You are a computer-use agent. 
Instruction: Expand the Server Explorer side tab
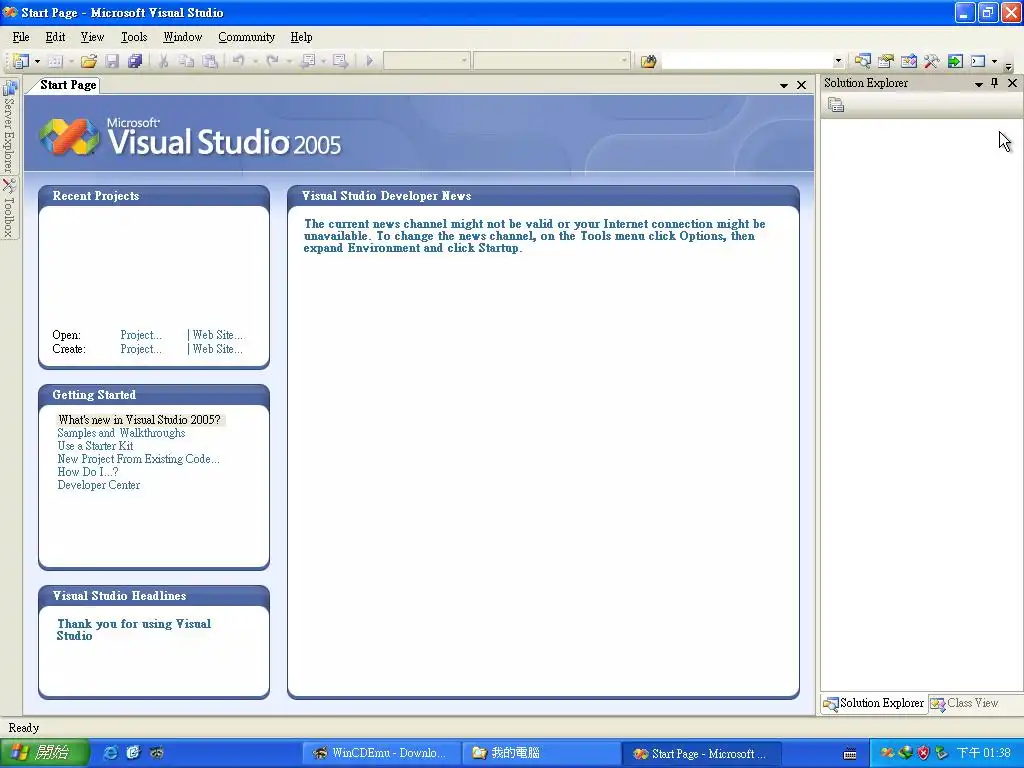point(9,125)
